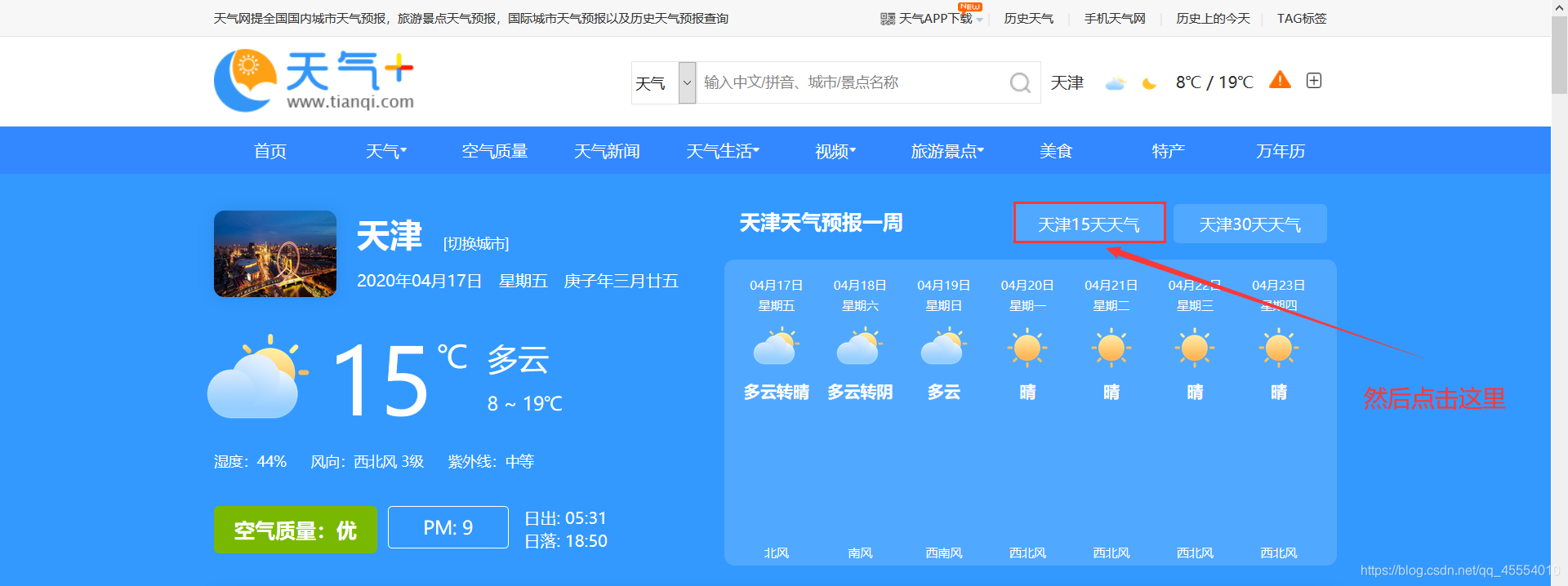Open the 历史上的今天 top link

click(x=1213, y=19)
